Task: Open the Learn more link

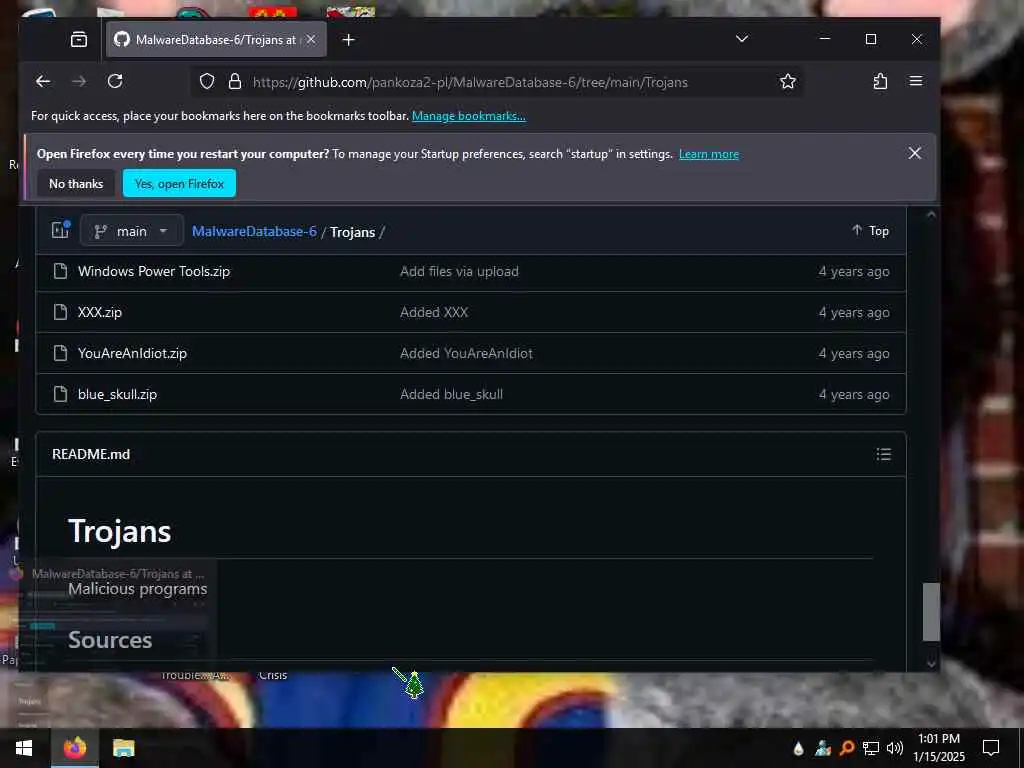Action: click(709, 154)
